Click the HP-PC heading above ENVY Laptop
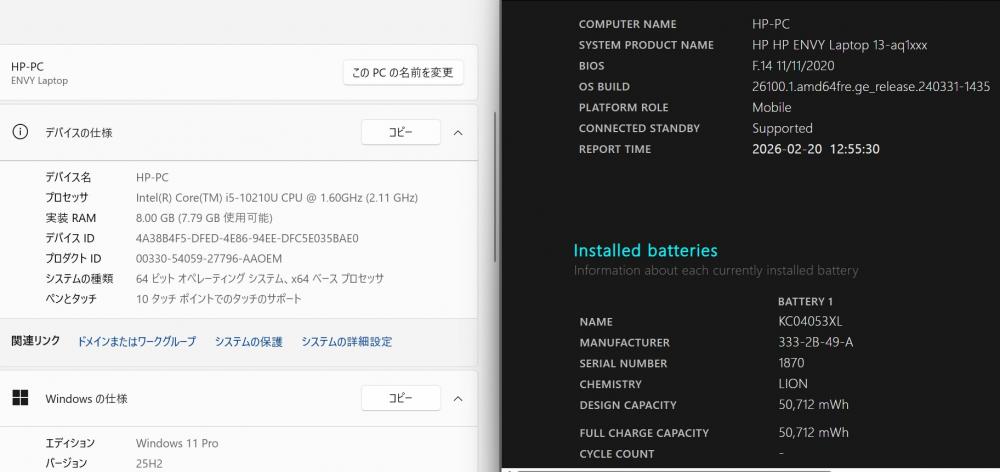This screenshot has height=472, width=1000. (x=27, y=66)
